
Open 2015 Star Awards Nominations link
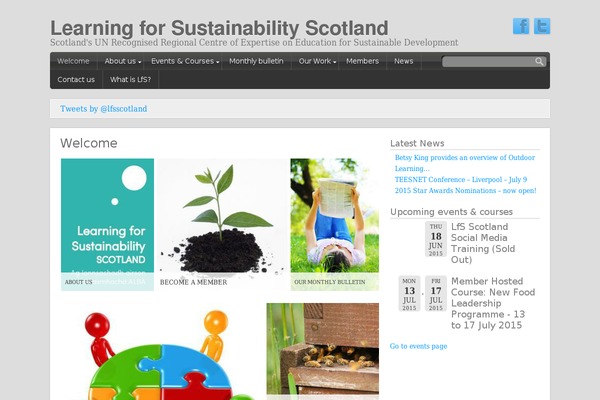click(465, 191)
